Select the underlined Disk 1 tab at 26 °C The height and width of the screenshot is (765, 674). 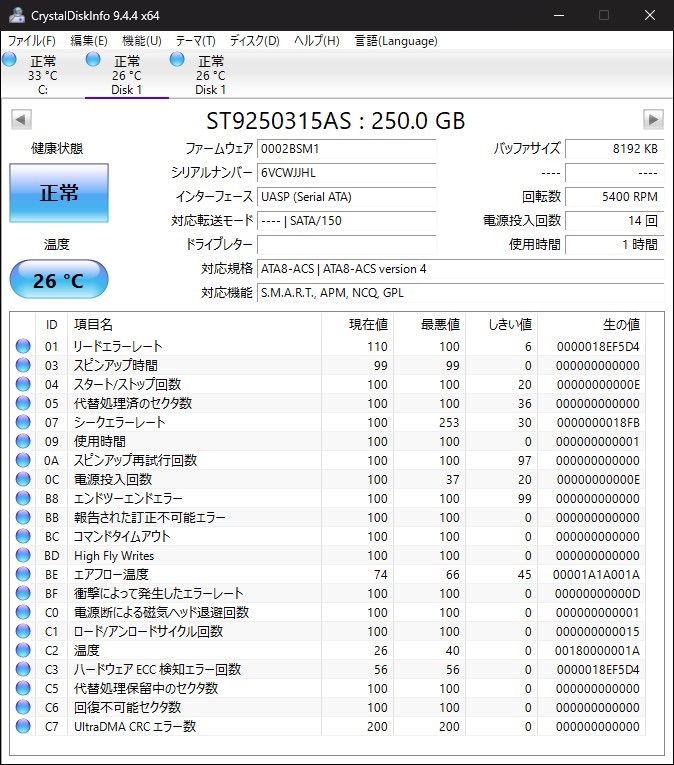click(126, 75)
